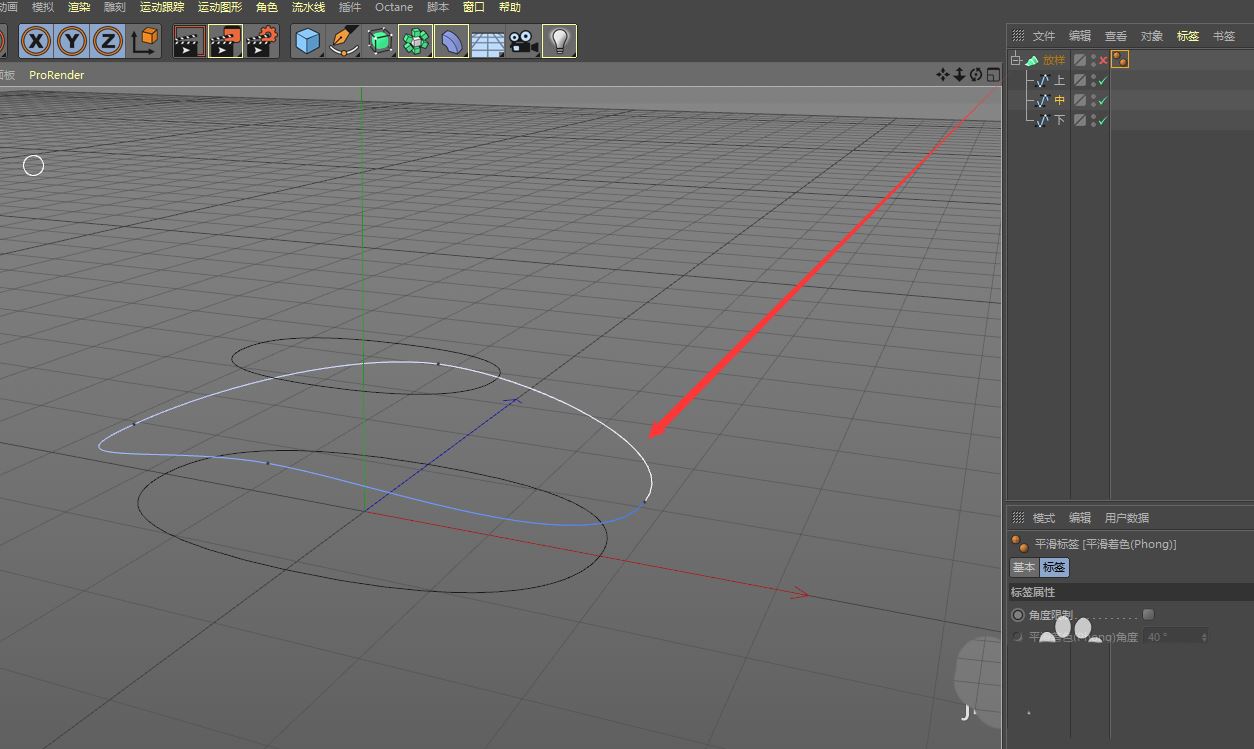
Task: Disable the 中 spline green checkmark
Action: pos(1103,100)
